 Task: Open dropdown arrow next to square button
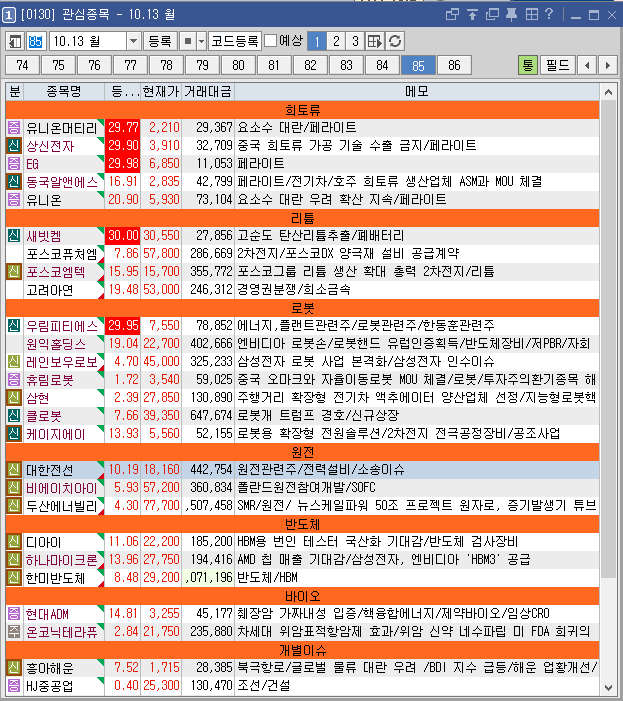(x=201, y=41)
